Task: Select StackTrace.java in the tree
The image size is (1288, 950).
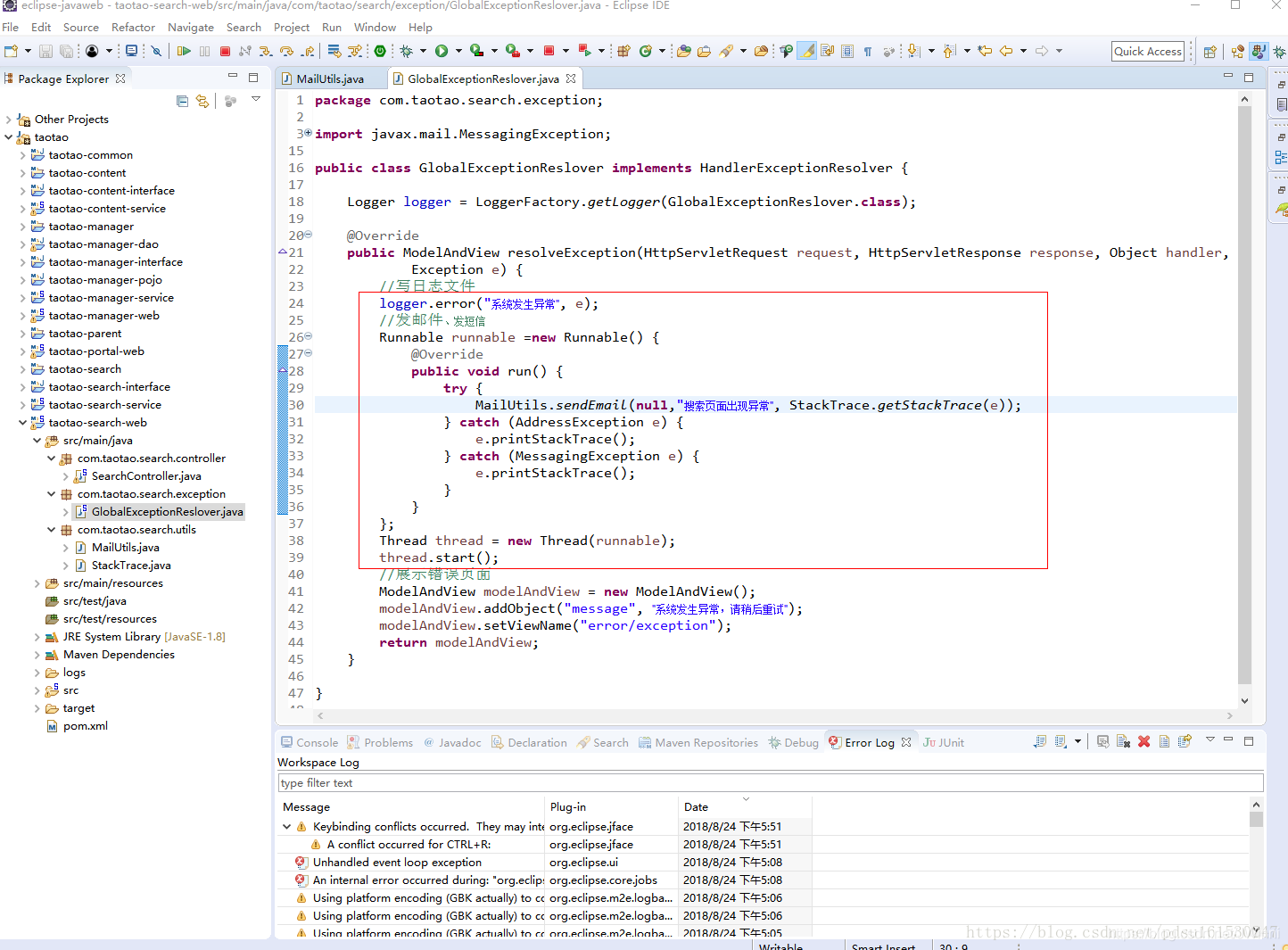Action: [x=131, y=566]
